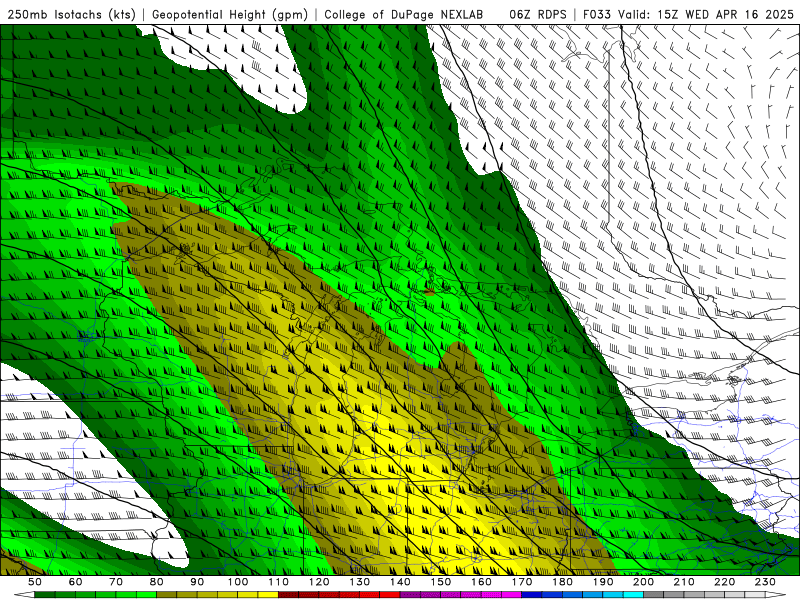Screen dimensions: 800x600
Task: Click the "F033" forecast hour label
Action: (x=597, y=14)
